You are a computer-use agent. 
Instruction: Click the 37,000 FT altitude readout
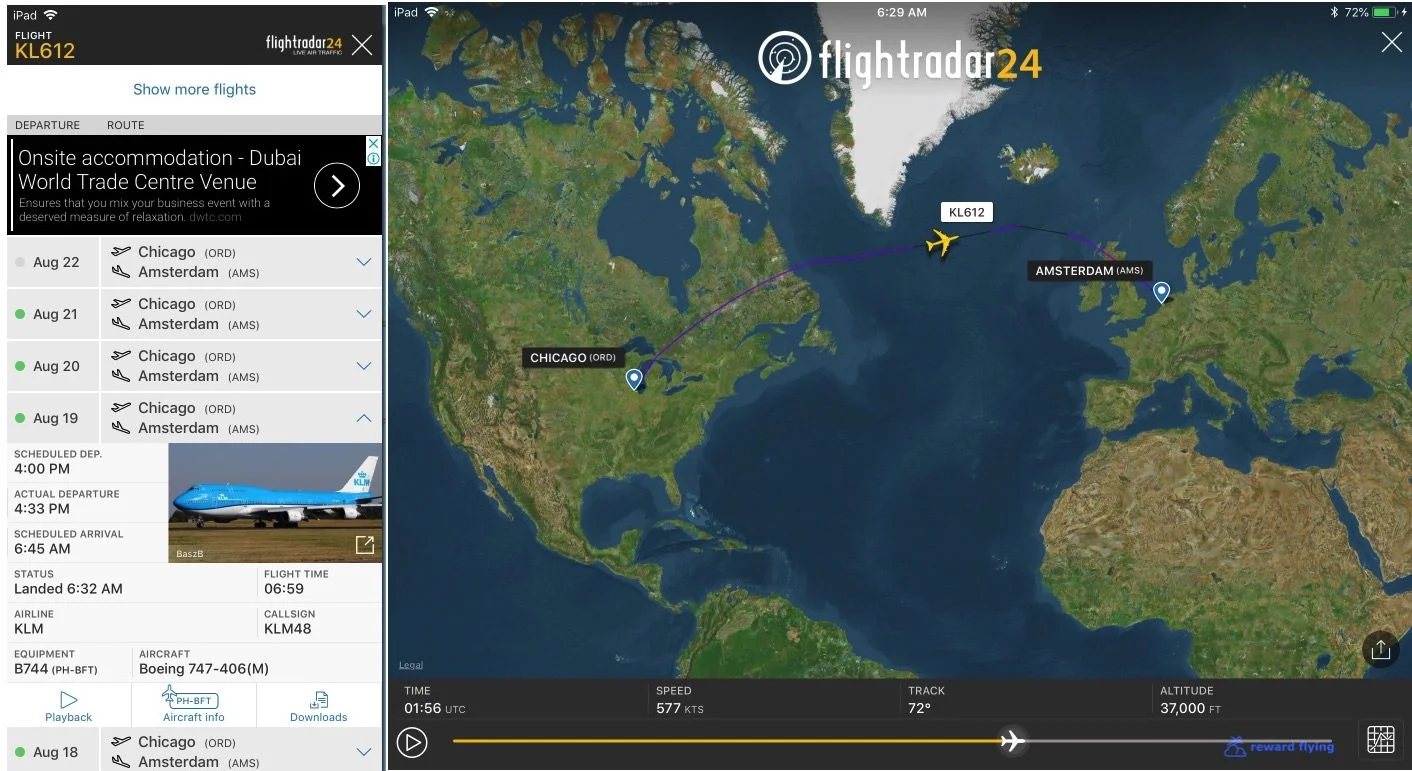1190,708
